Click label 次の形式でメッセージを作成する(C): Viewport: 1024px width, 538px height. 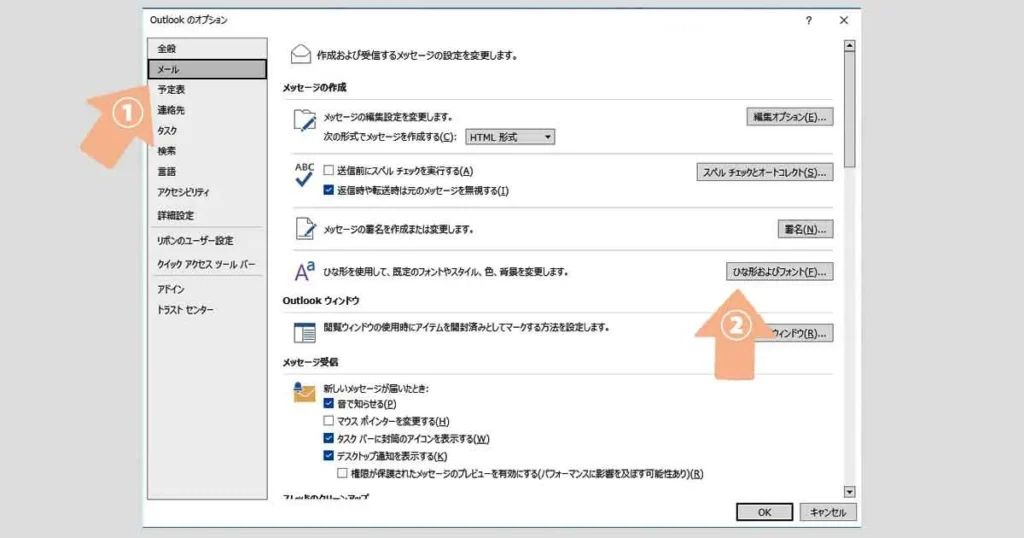point(390,137)
